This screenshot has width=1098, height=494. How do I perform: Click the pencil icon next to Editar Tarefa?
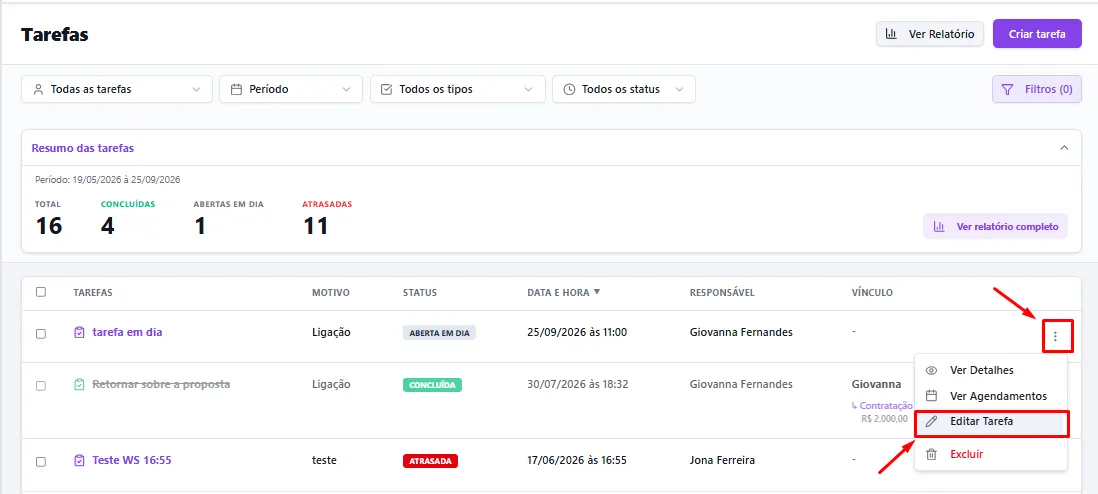(931, 422)
